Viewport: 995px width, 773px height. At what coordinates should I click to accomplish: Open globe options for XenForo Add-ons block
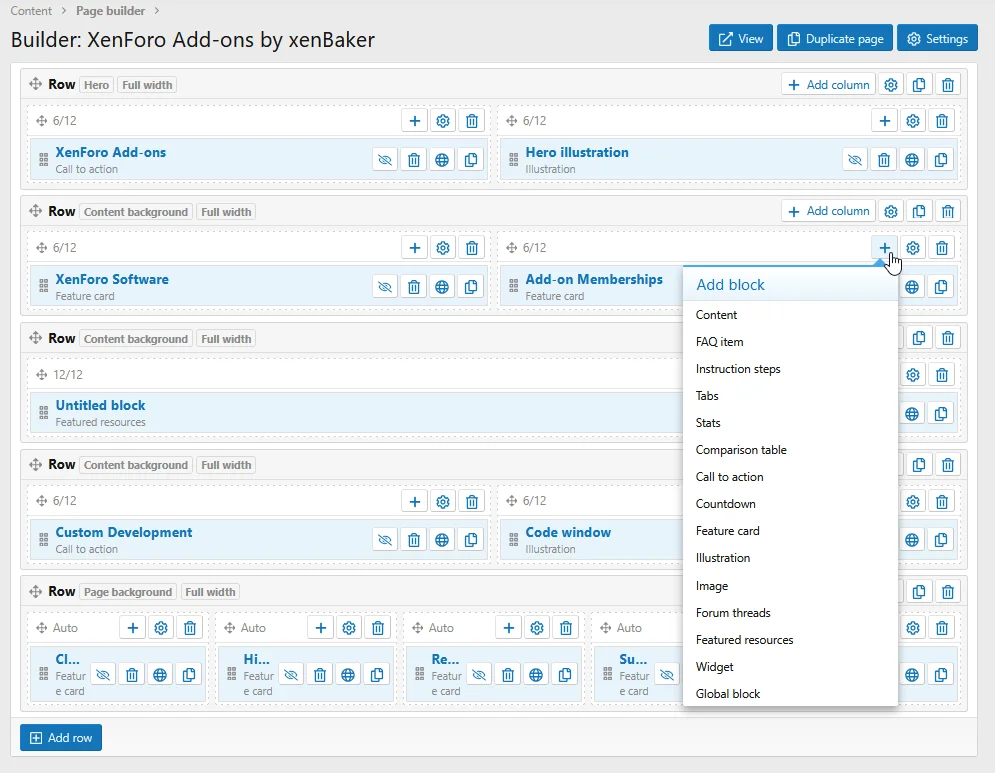(x=442, y=160)
